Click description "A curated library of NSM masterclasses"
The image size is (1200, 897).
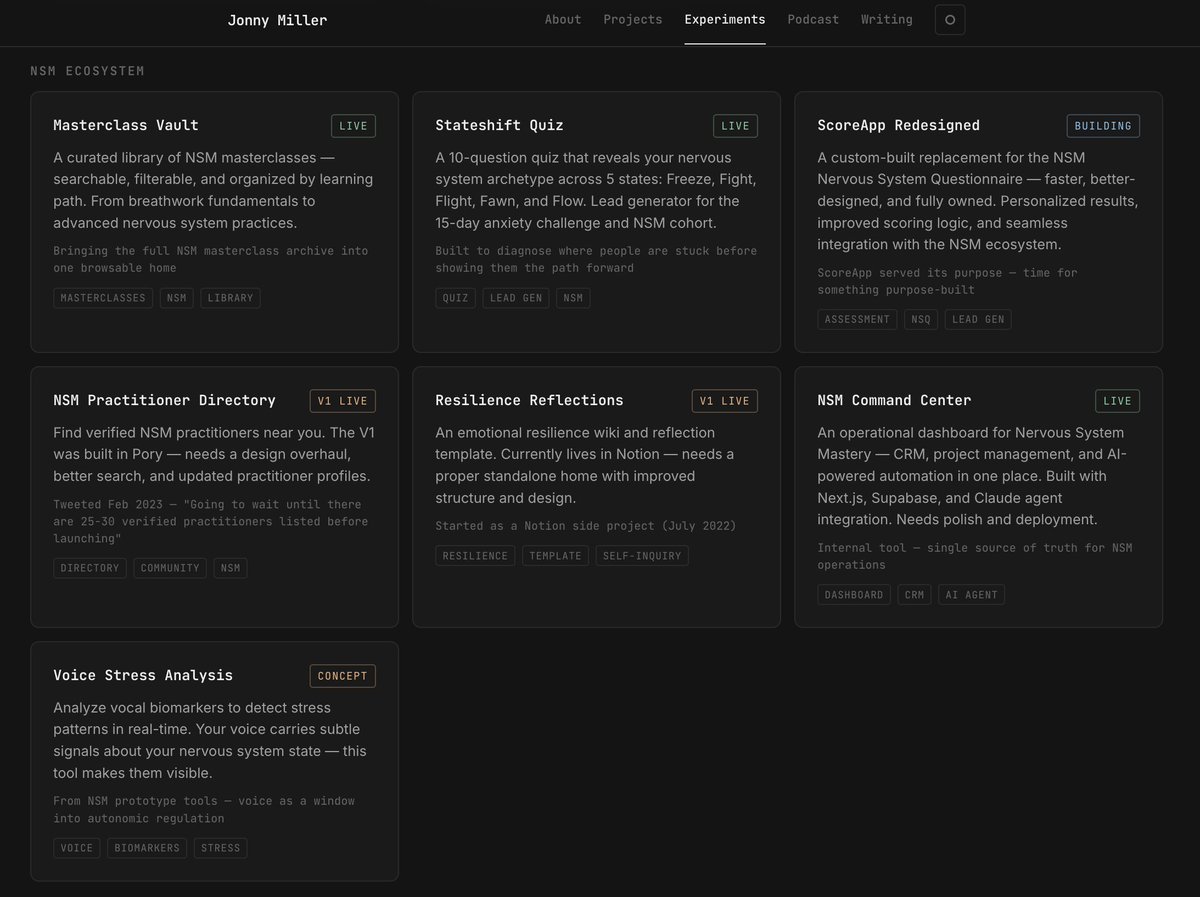pyautogui.click(x=213, y=190)
